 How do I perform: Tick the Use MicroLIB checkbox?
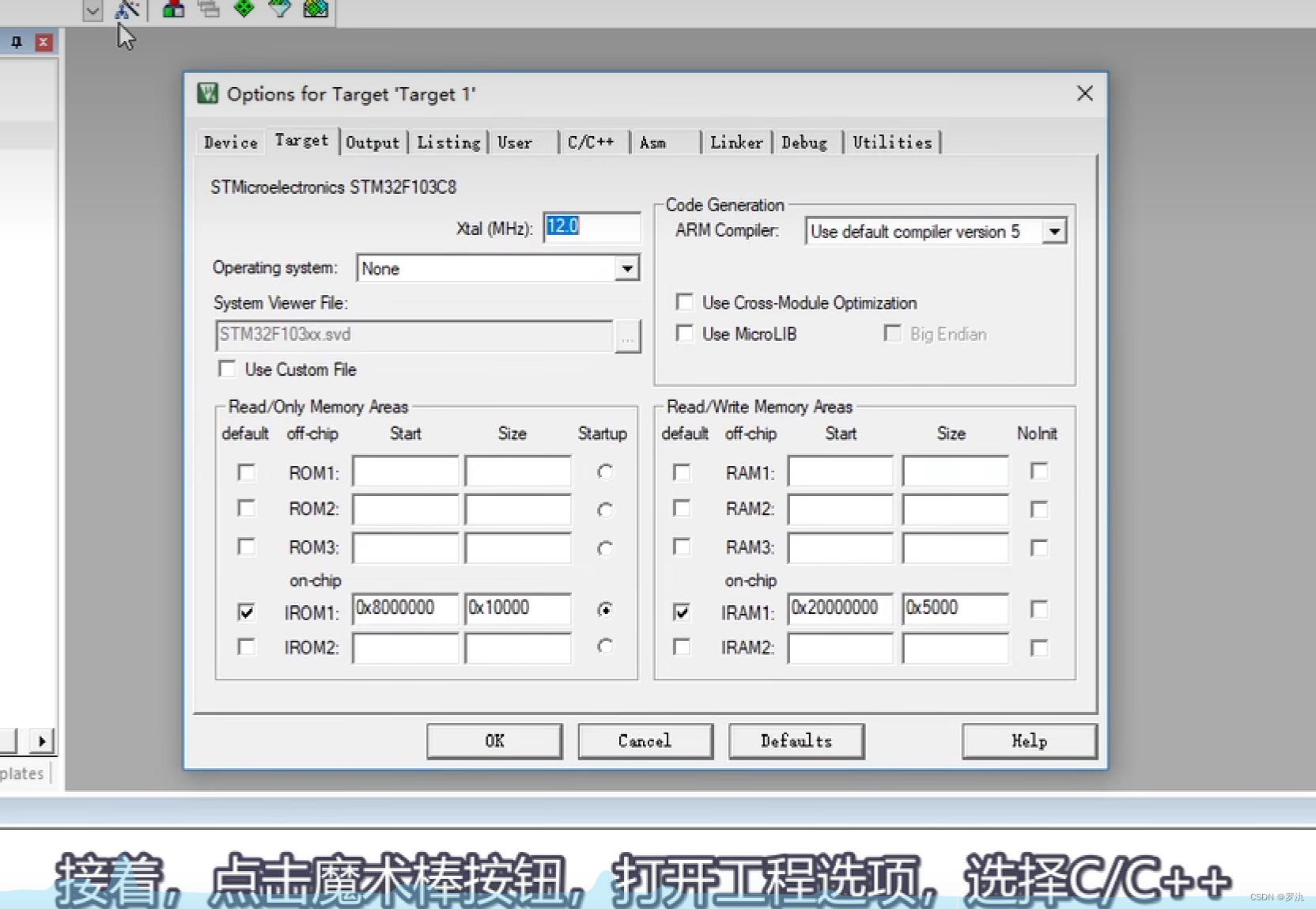point(685,333)
